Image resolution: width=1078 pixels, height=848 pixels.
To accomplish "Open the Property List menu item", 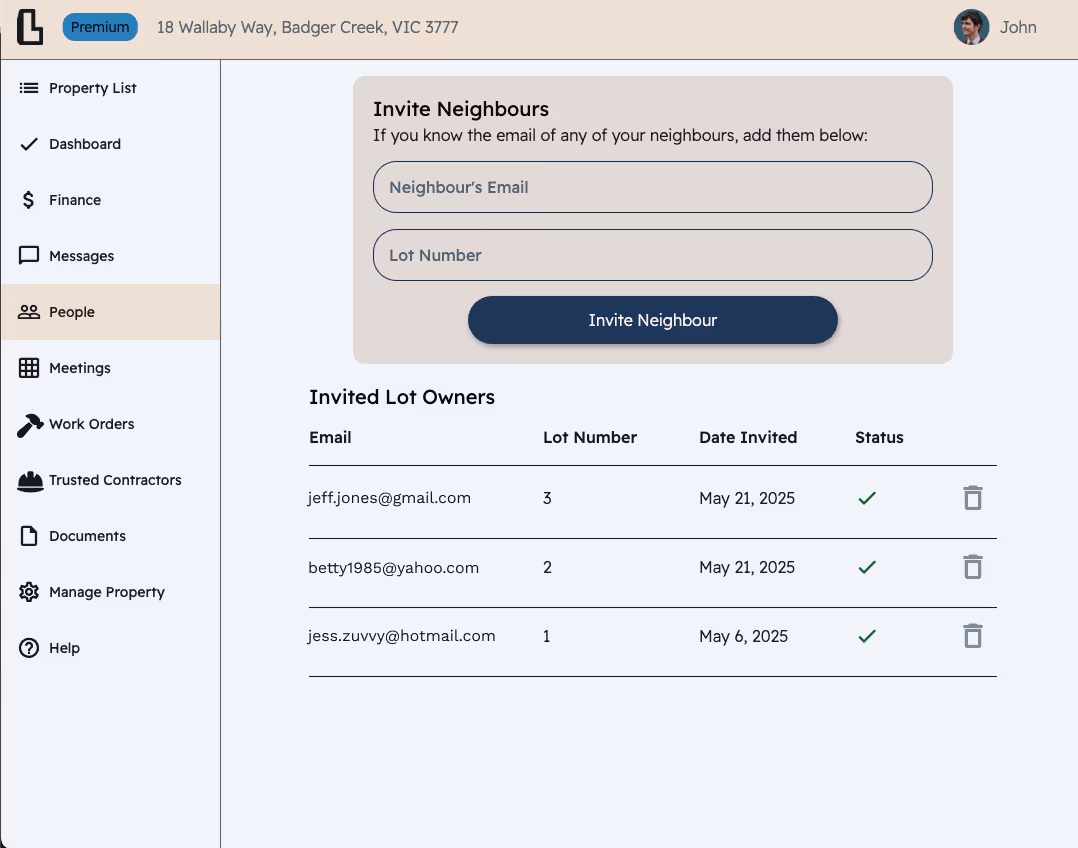I will click(x=110, y=88).
